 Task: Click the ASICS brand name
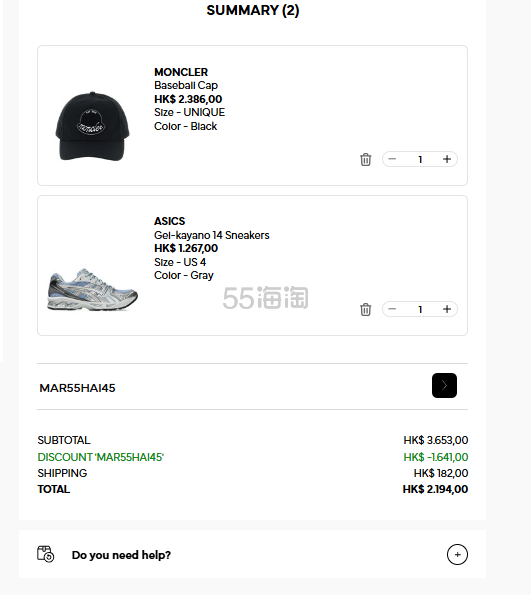(170, 221)
